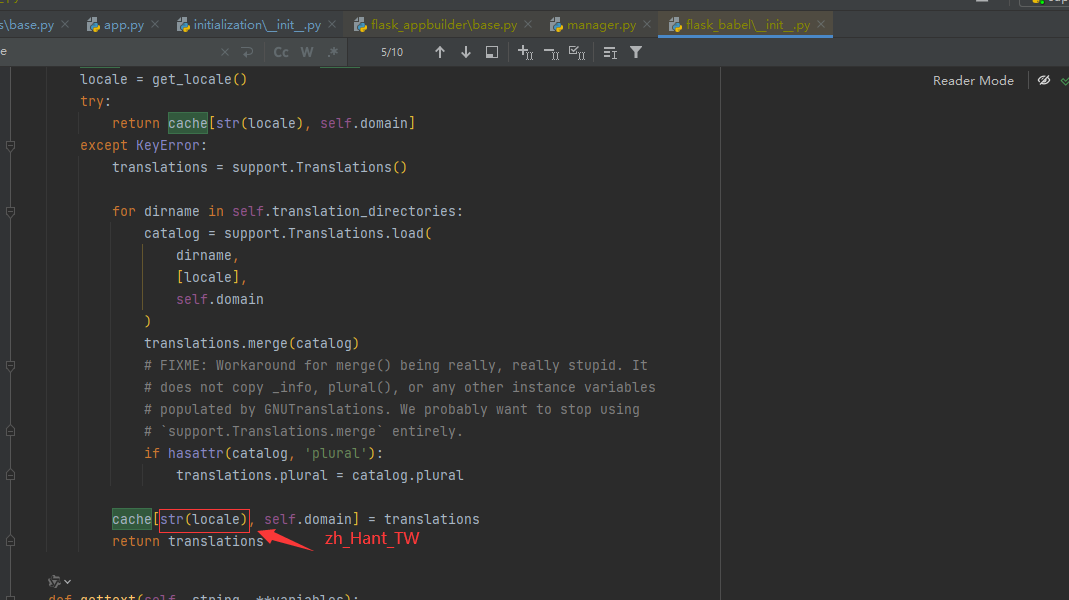This screenshot has height=600, width=1069.
Task: Close the flask_babel\__init__.py tab
Action: click(821, 25)
